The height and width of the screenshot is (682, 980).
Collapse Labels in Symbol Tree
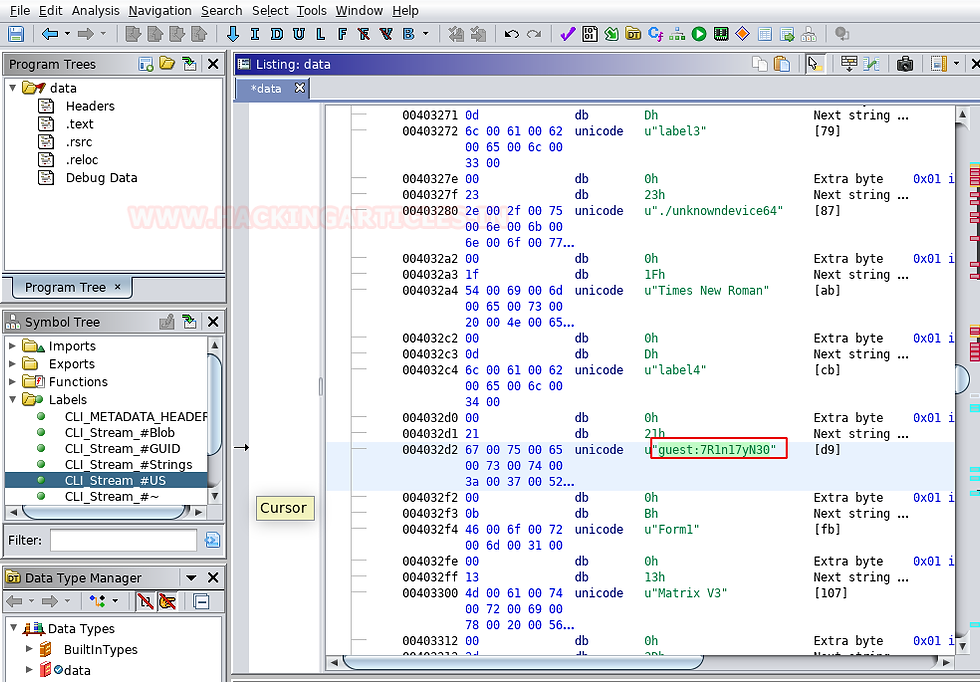[x=12, y=399]
